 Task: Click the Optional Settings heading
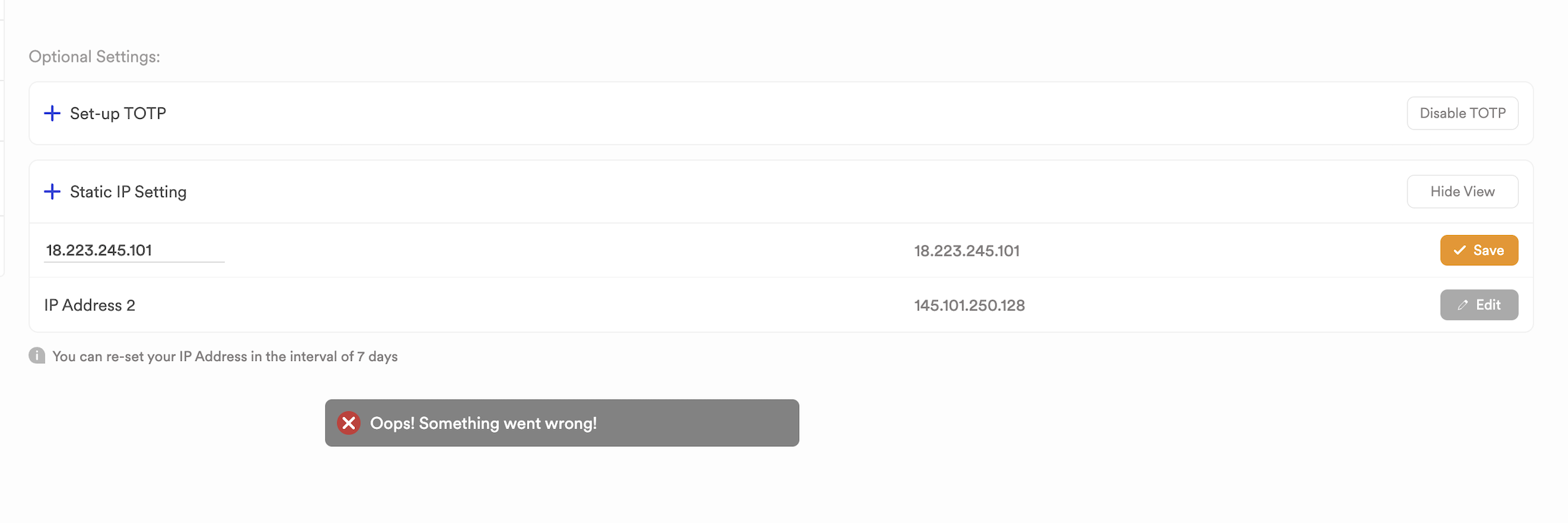point(95,57)
